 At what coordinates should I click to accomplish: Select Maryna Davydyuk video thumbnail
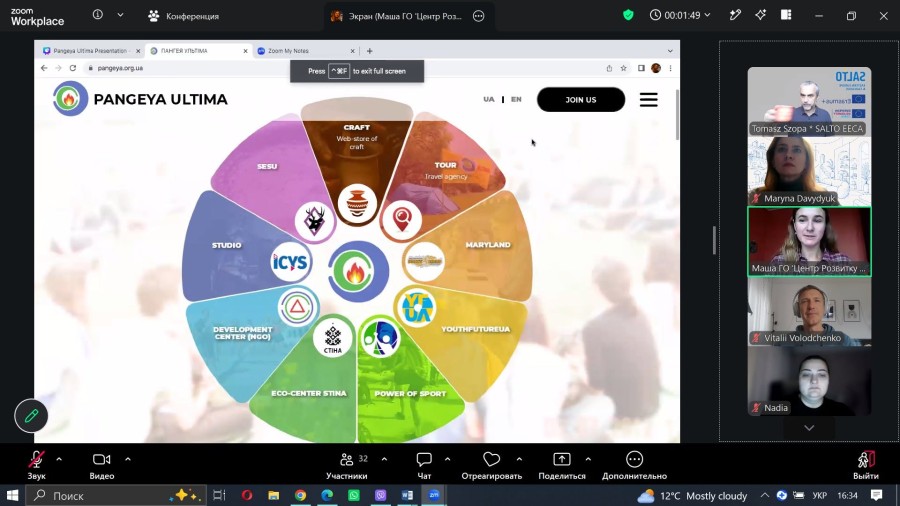[x=809, y=171]
